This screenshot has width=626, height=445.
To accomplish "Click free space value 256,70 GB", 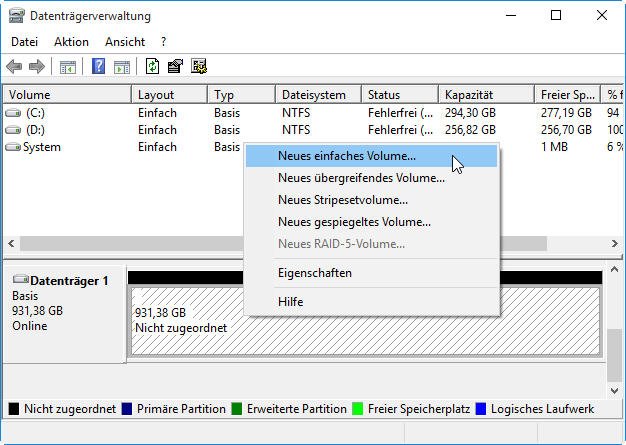I will pos(566,130).
